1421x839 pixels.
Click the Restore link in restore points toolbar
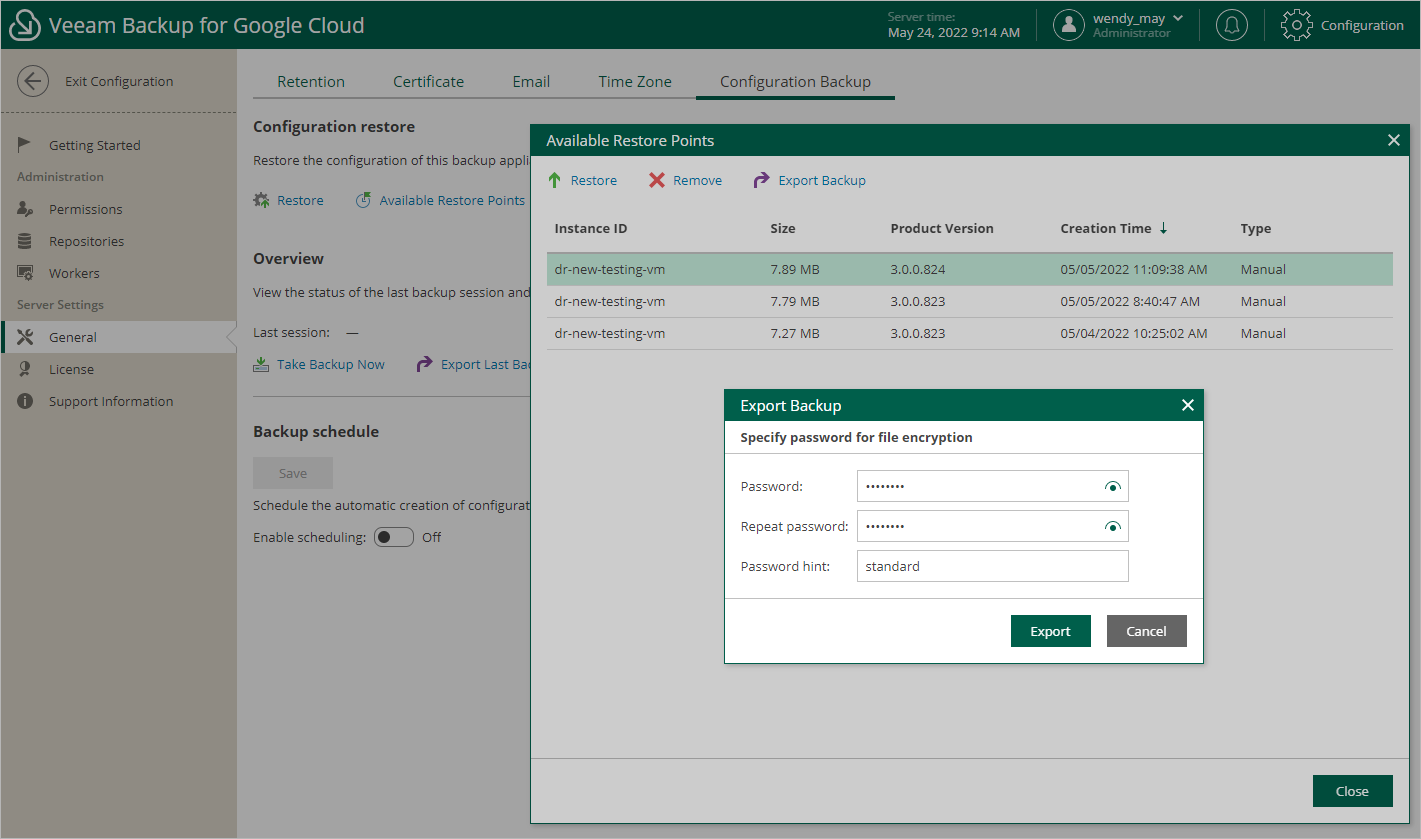(594, 180)
